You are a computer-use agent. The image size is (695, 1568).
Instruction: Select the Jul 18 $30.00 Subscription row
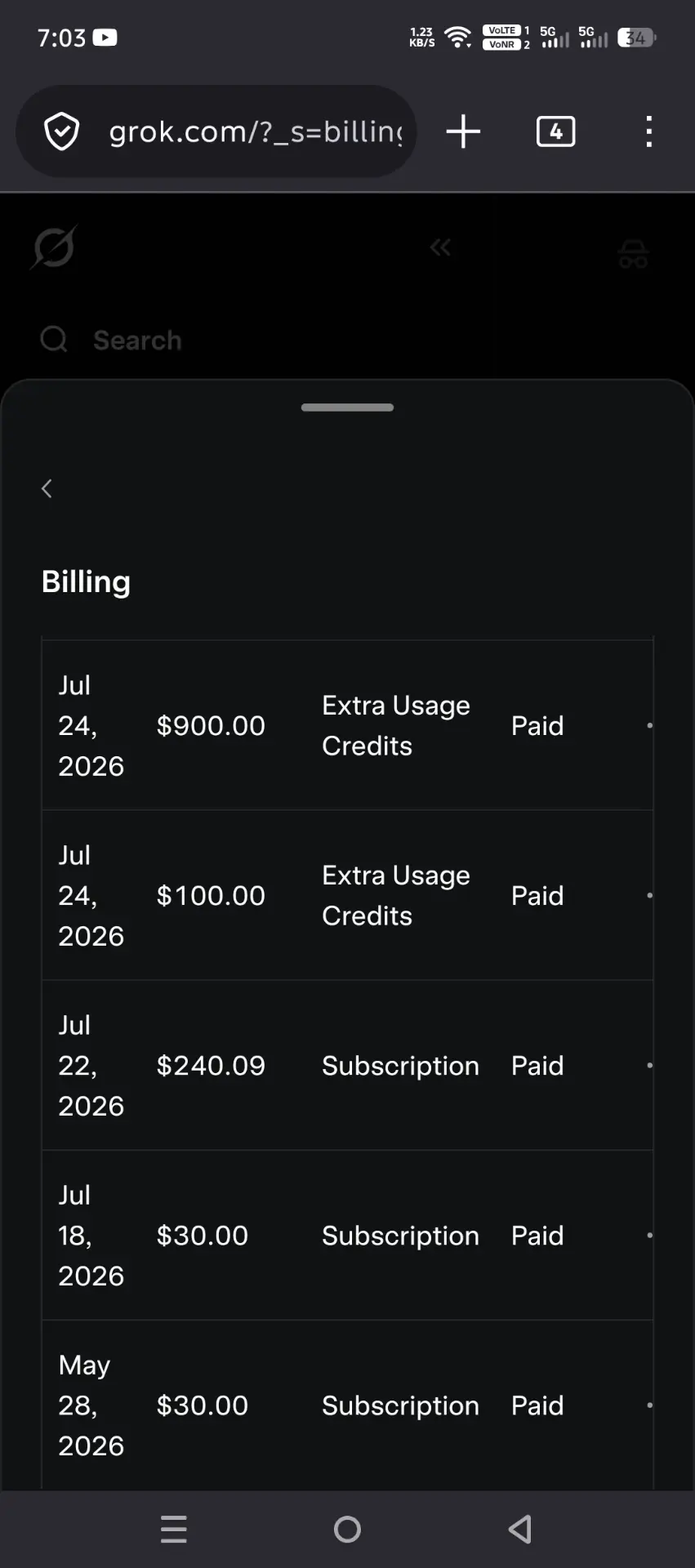click(347, 1235)
